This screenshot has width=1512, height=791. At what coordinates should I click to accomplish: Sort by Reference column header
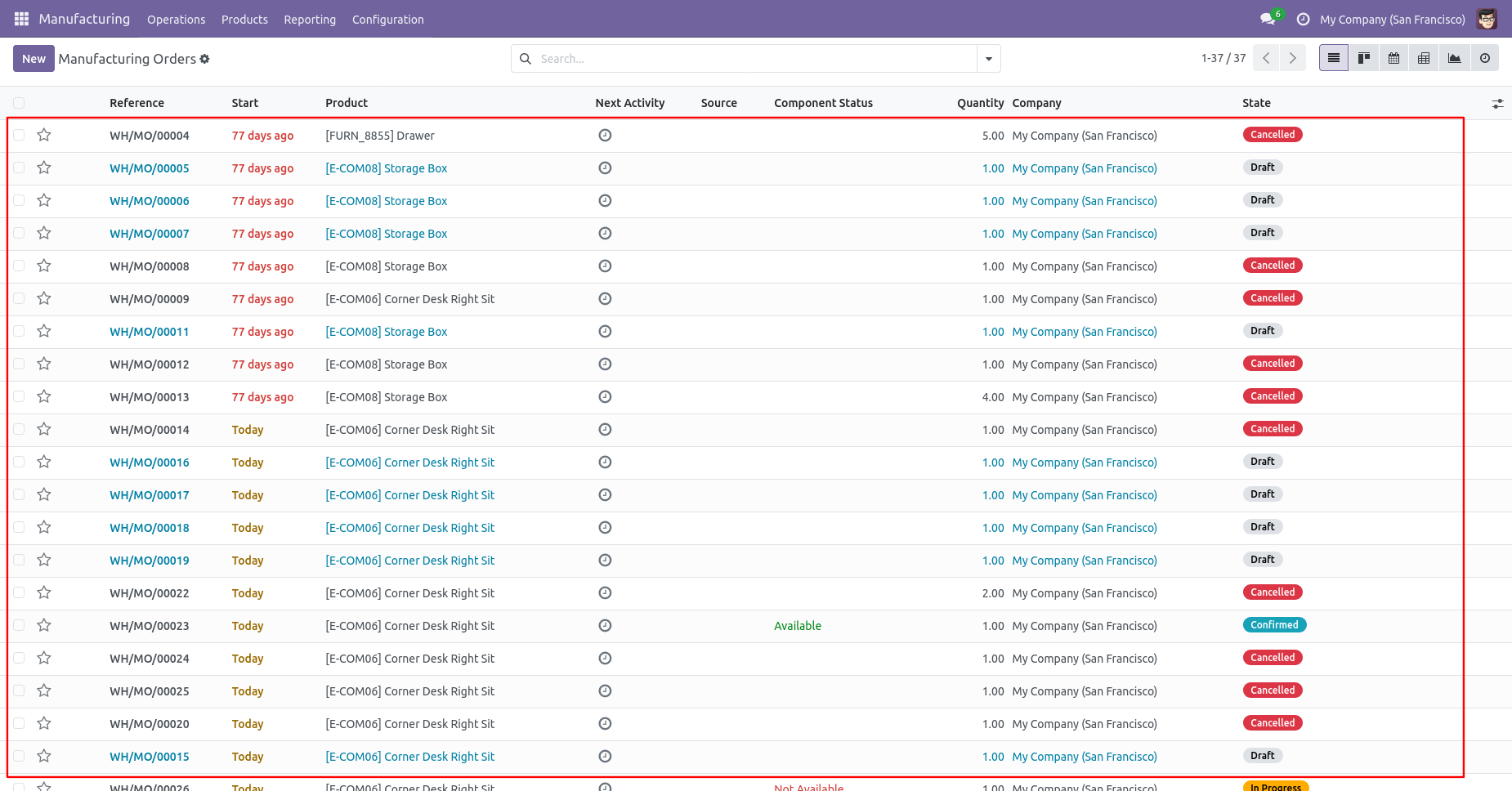[136, 103]
